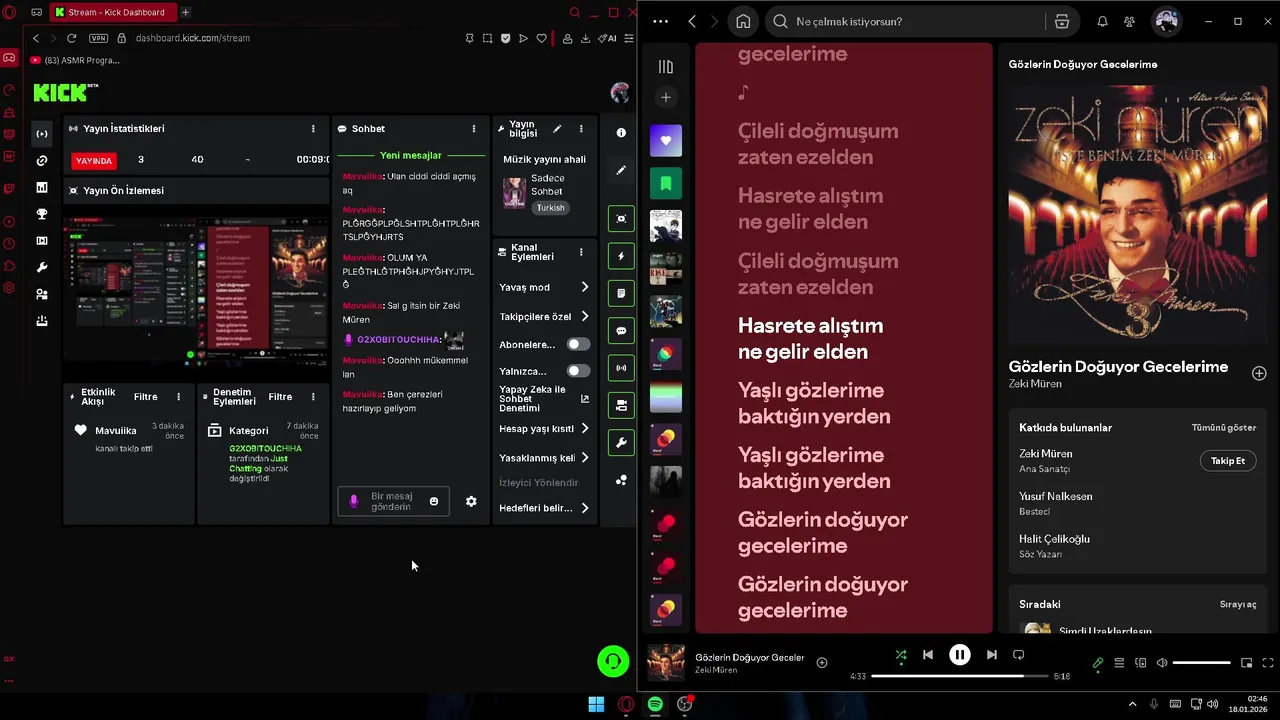Open the Kick profile avatar menu
Screen dimensions: 1280x720
[x=620, y=92]
